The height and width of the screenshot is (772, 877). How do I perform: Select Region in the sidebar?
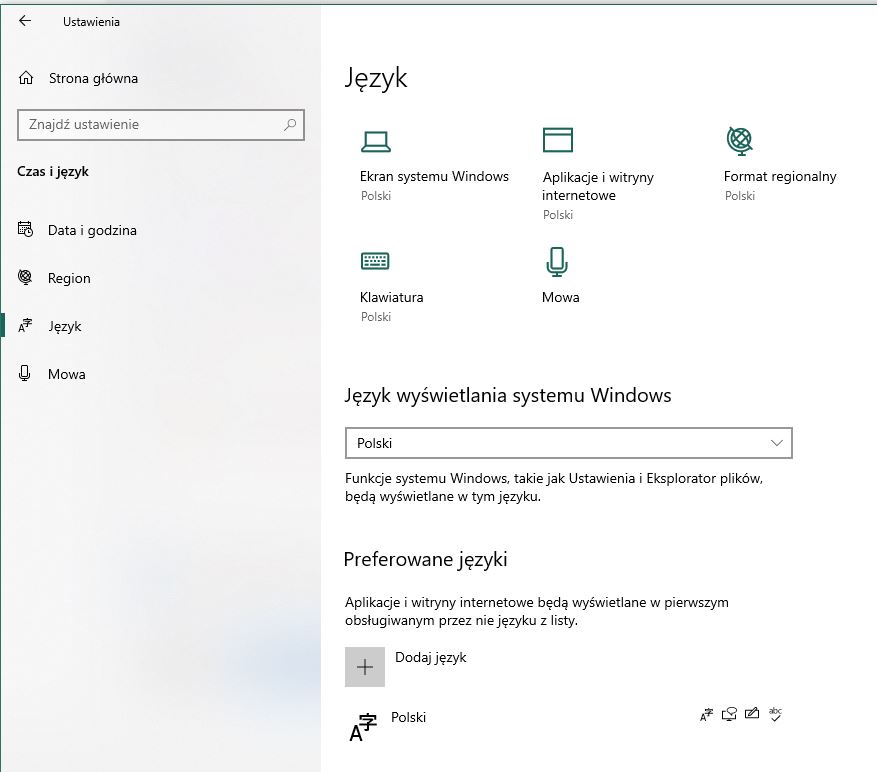point(69,278)
